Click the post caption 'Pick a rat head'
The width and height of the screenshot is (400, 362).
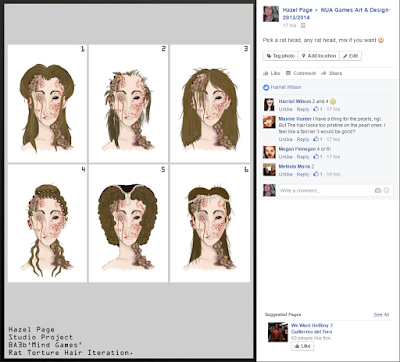point(323,40)
